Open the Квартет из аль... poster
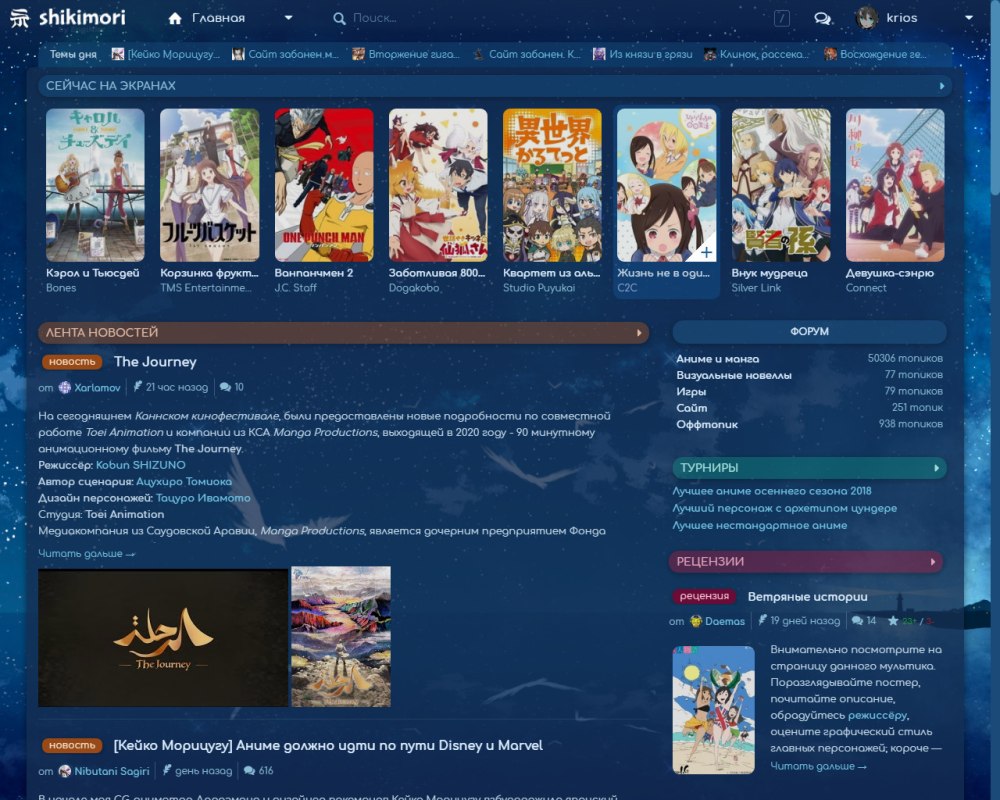 coord(552,185)
